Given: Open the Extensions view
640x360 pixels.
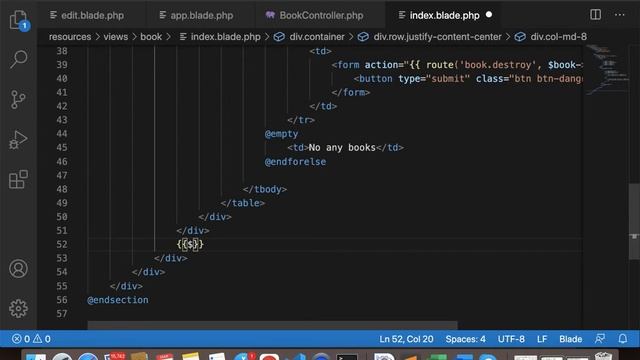Looking at the screenshot, I should pos(18,179).
